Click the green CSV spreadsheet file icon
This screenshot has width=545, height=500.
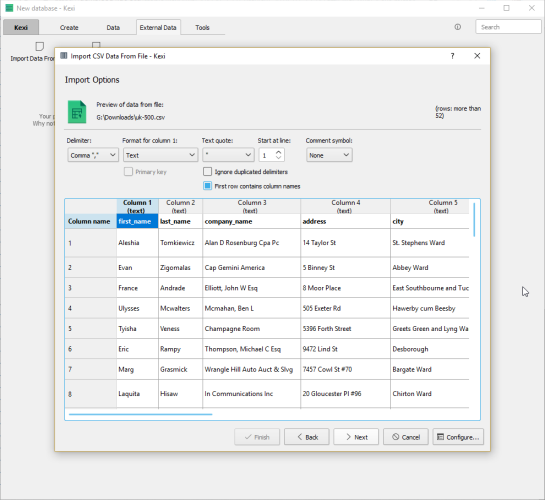click(x=77, y=112)
